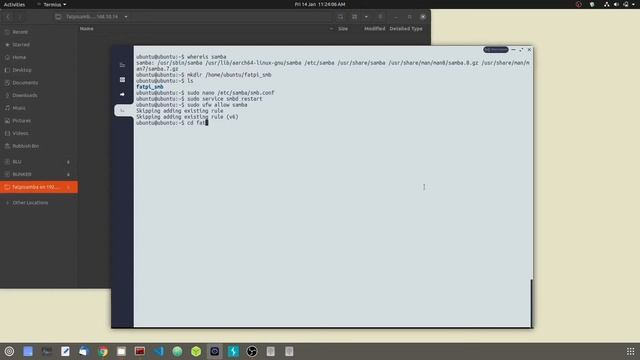The height and width of the screenshot is (360, 640).
Task: Go back in the Files window
Action: (8, 17)
